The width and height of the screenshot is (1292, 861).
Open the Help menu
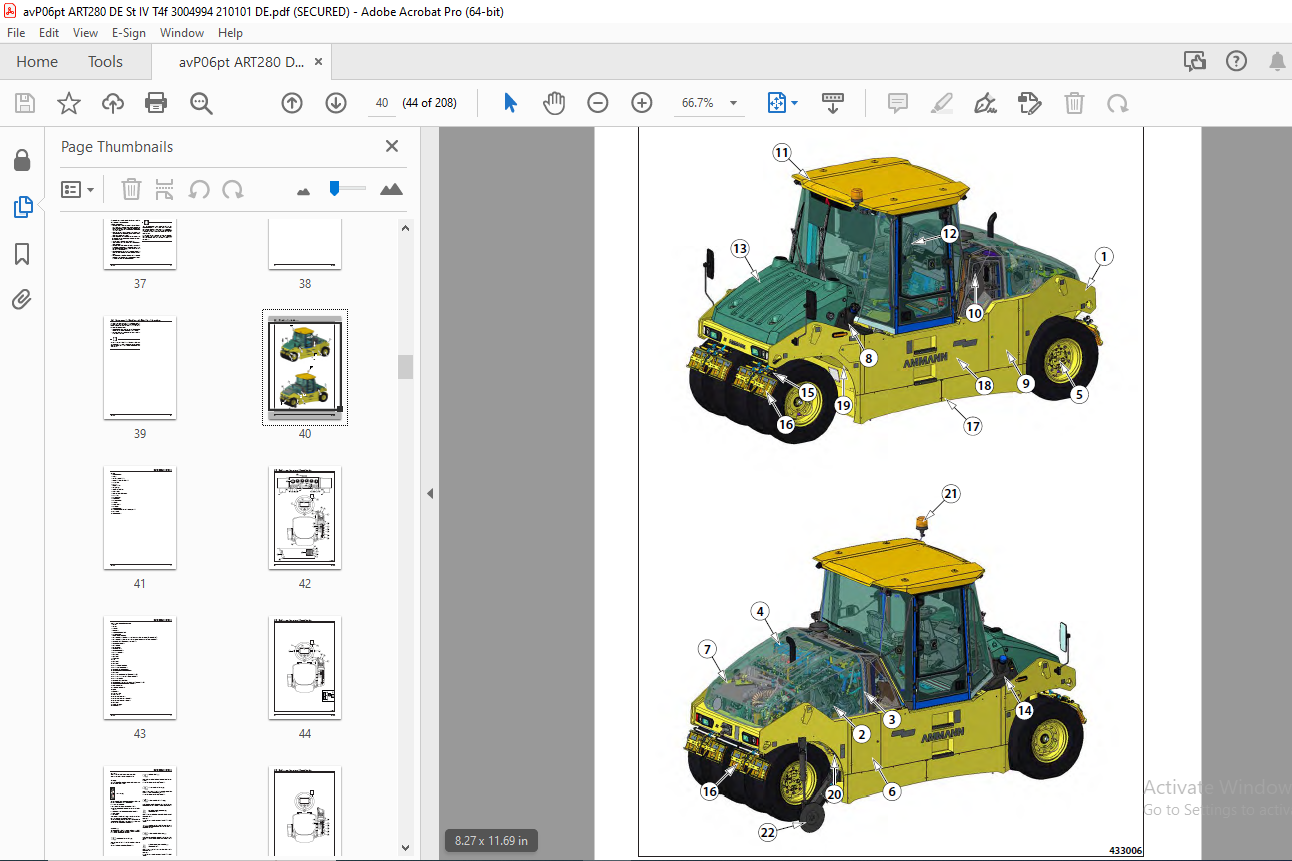click(230, 33)
